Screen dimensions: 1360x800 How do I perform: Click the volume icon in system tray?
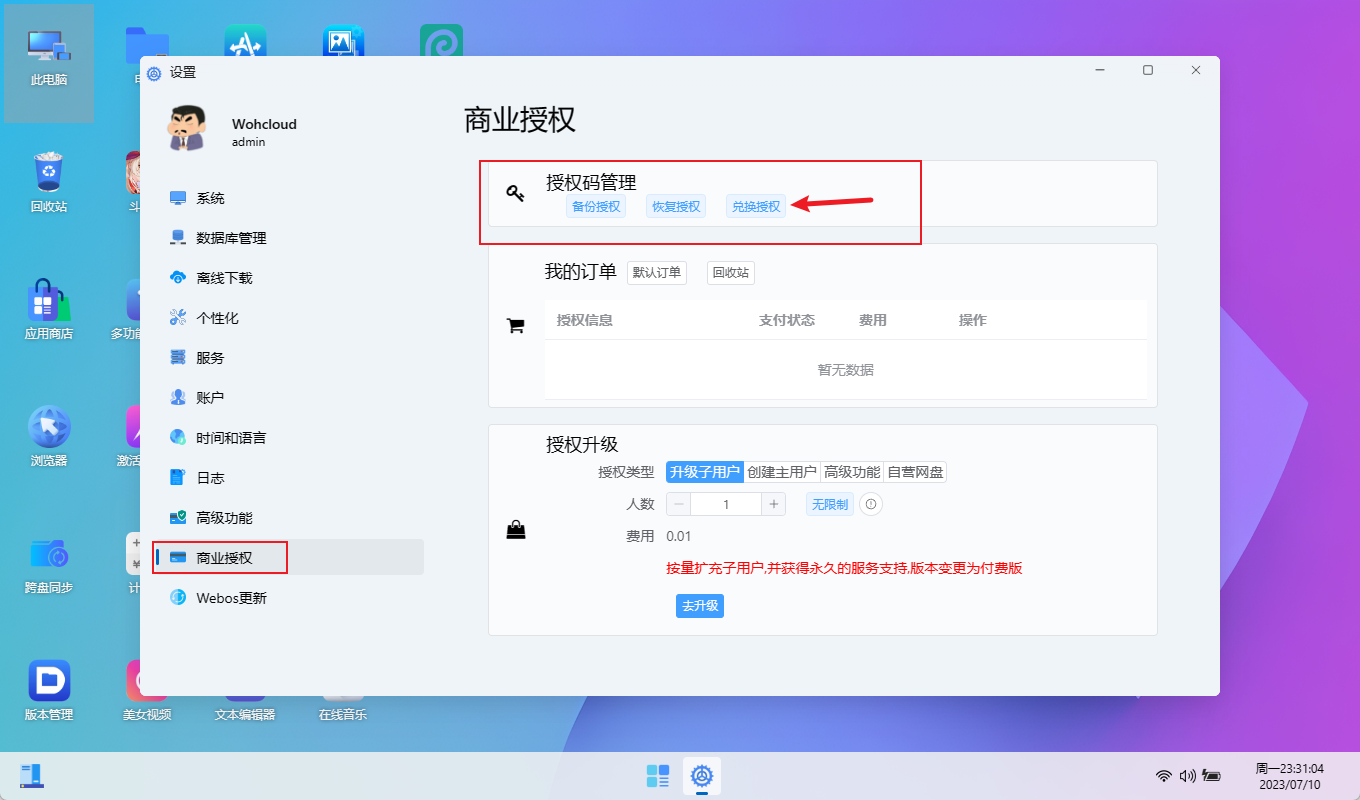[x=1187, y=776]
